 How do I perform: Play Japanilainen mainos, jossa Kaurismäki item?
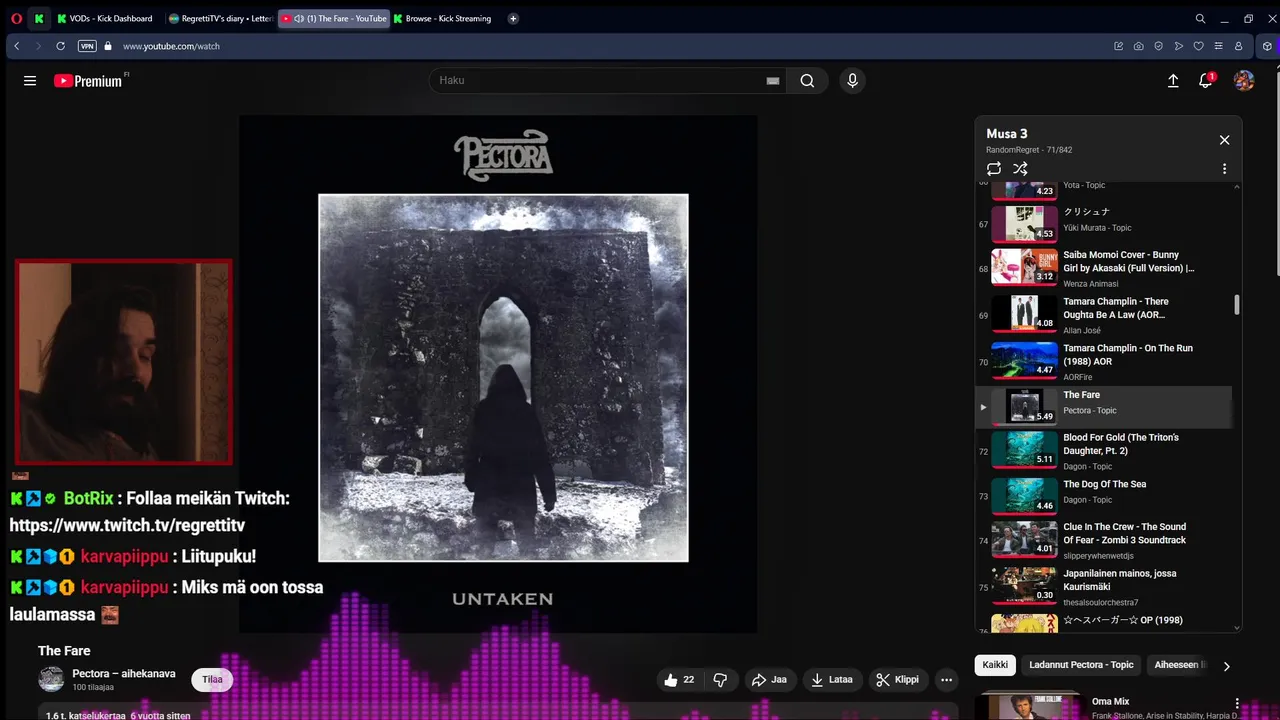[x=1104, y=588]
